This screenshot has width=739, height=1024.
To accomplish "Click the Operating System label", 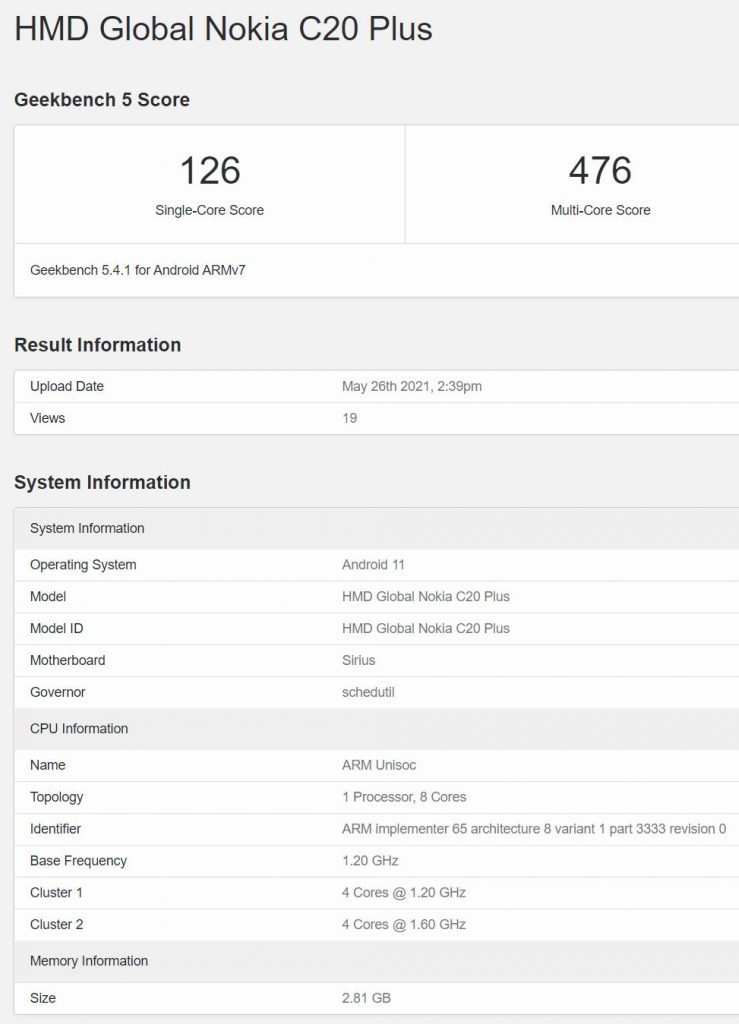I will (x=83, y=565).
